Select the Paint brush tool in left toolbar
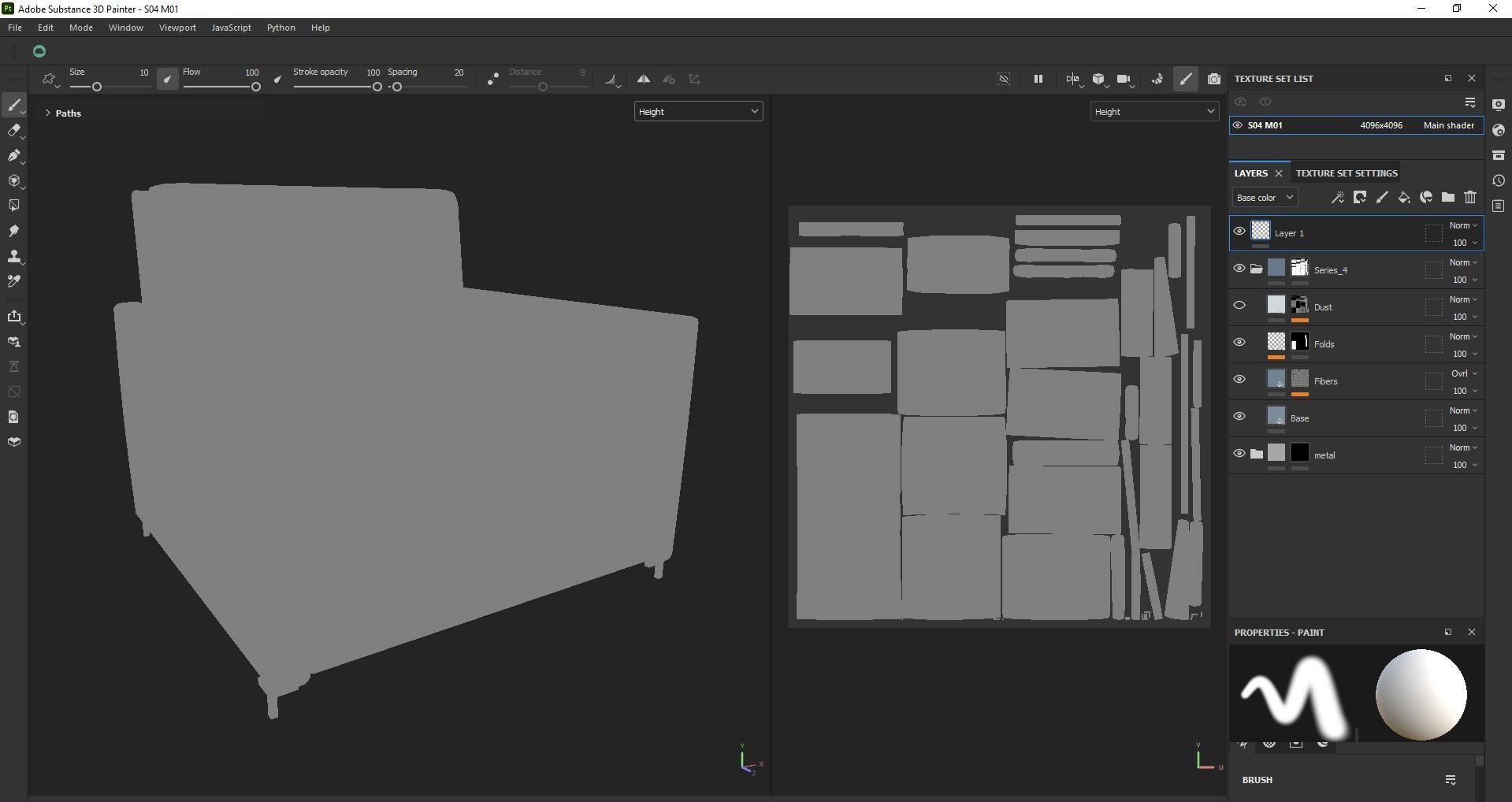 point(14,106)
